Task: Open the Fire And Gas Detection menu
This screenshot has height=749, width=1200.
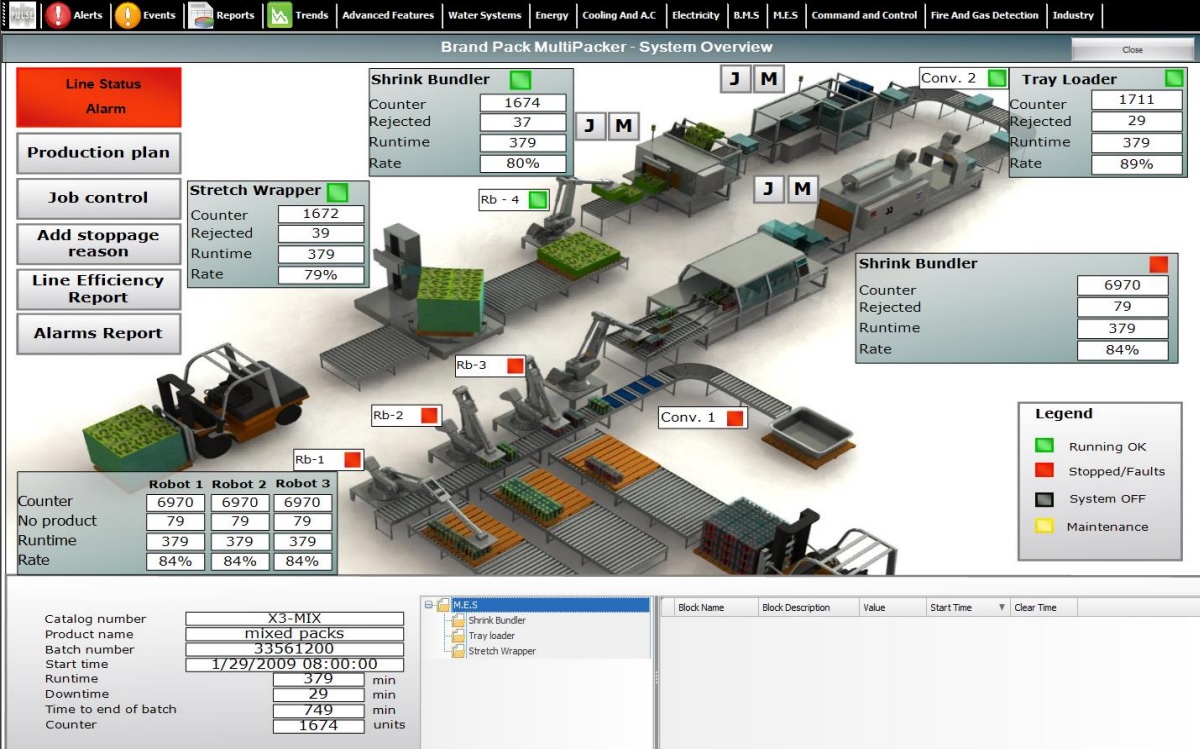Action: (984, 15)
